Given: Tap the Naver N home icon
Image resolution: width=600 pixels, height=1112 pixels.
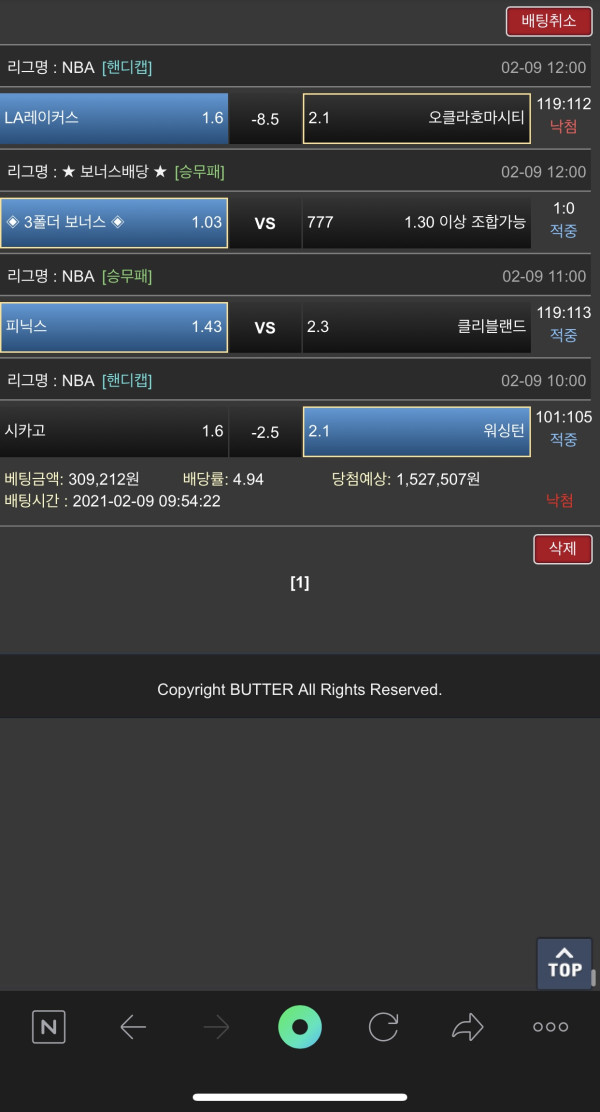Looking at the screenshot, I should point(49,1026).
